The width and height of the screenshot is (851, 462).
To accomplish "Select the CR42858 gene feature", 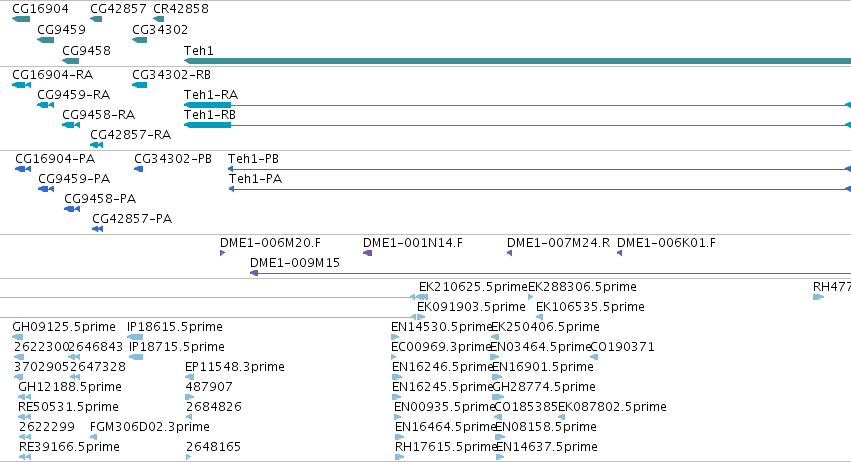I will [x=158, y=19].
